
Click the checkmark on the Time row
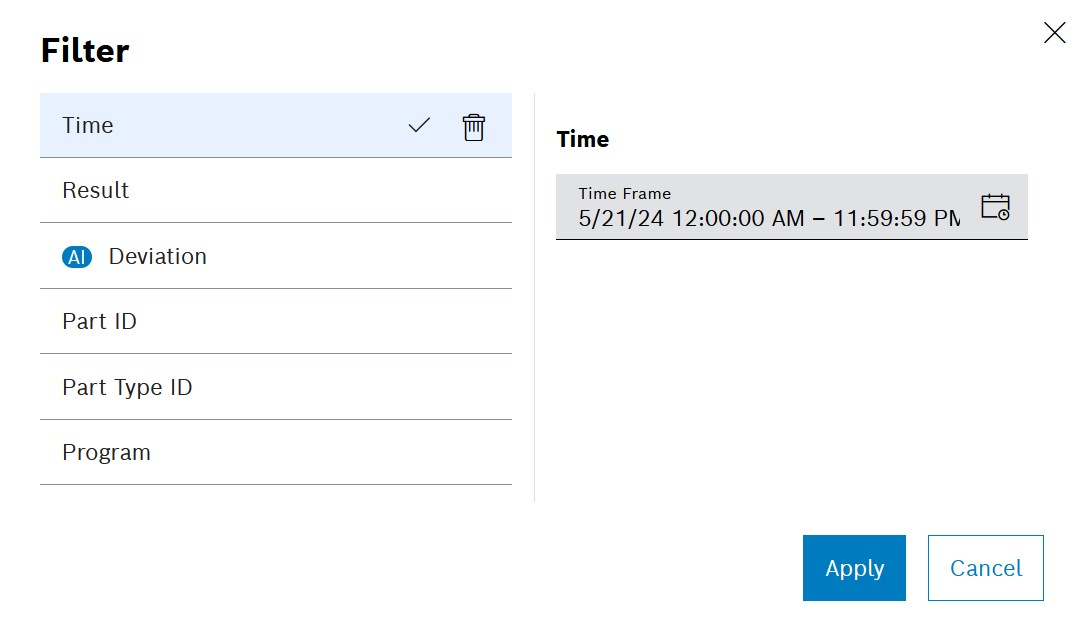(419, 125)
